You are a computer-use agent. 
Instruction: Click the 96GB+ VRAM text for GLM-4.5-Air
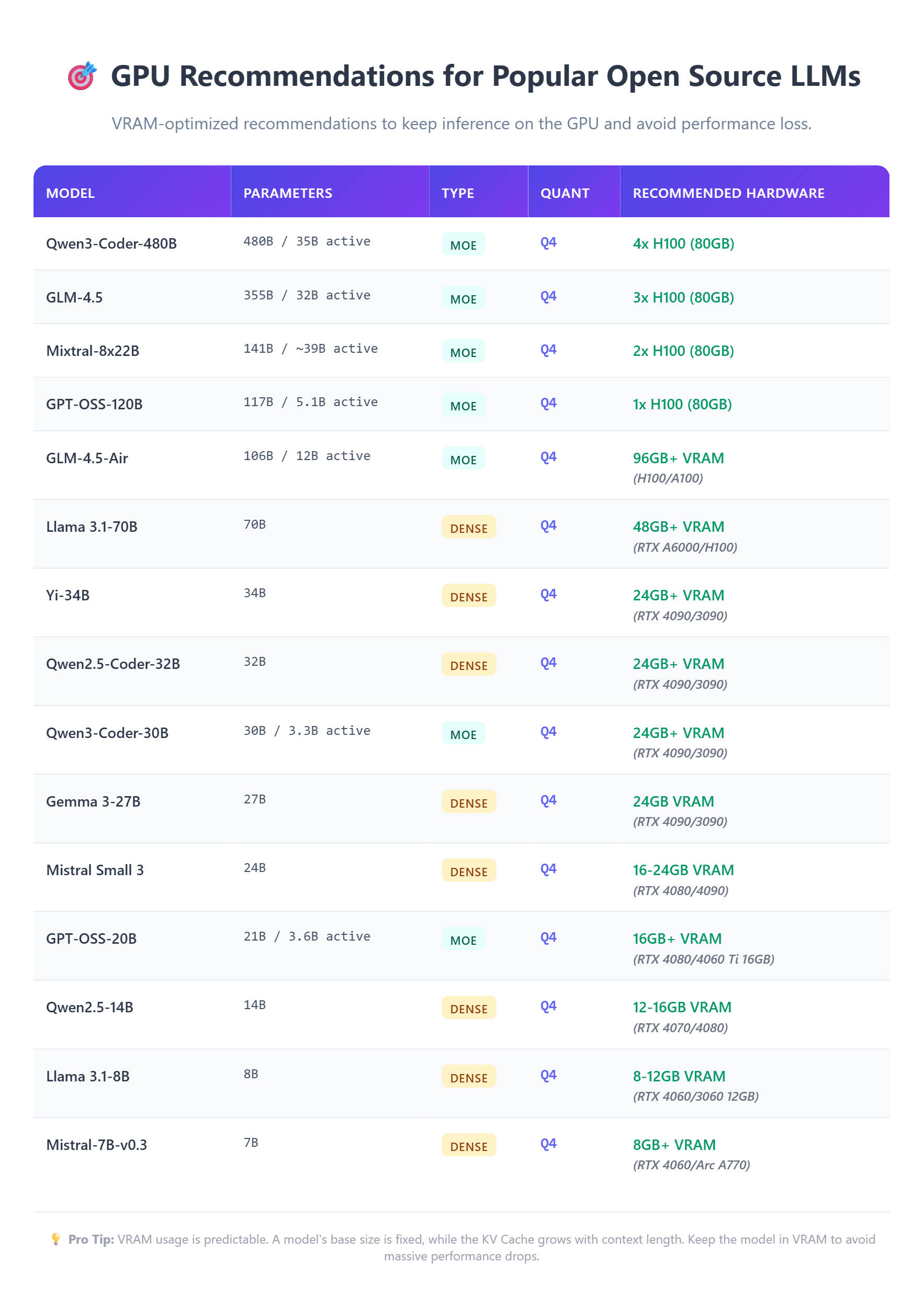tap(678, 458)
